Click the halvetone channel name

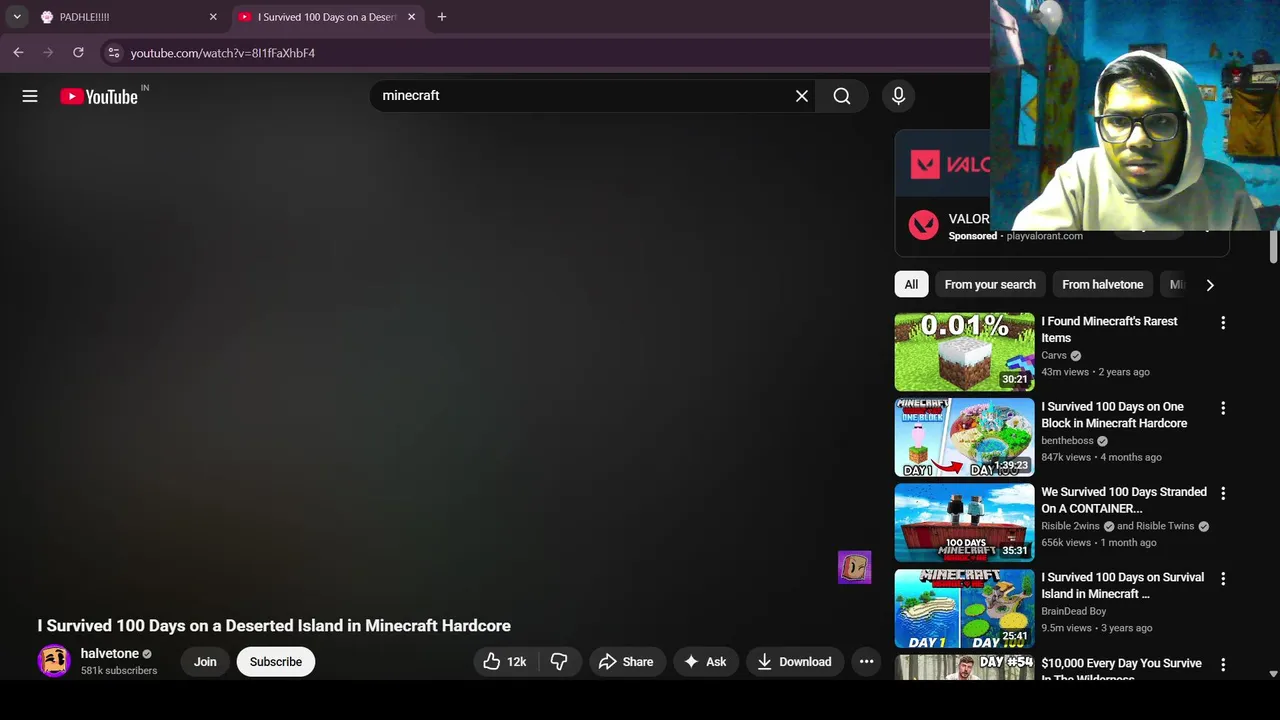click(110, 653)
